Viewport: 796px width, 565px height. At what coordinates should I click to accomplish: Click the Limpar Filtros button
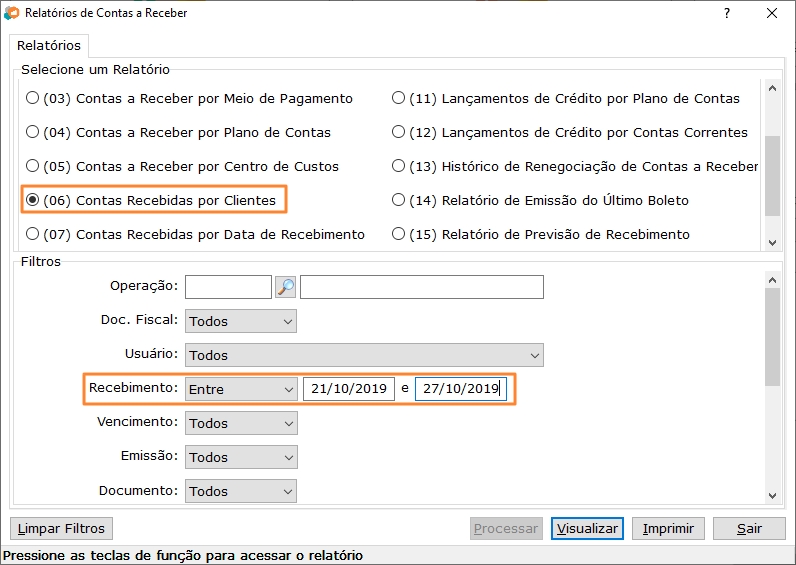coord(61,528)
